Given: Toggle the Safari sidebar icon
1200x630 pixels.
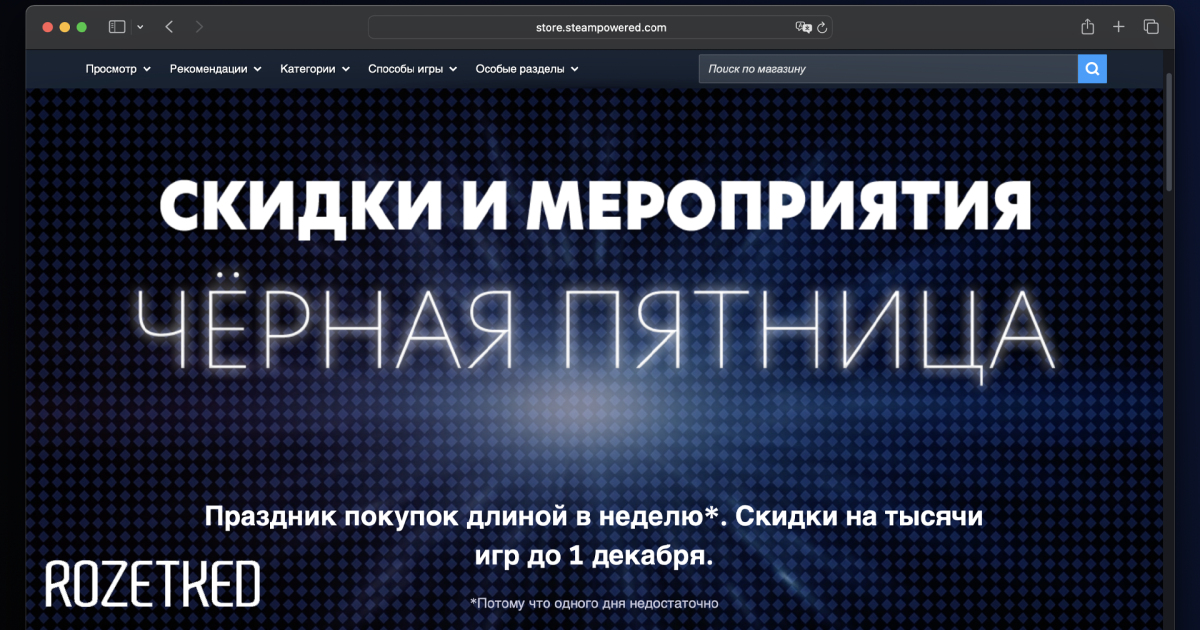Looking at the screenshot, I should [x=117, y=27].
